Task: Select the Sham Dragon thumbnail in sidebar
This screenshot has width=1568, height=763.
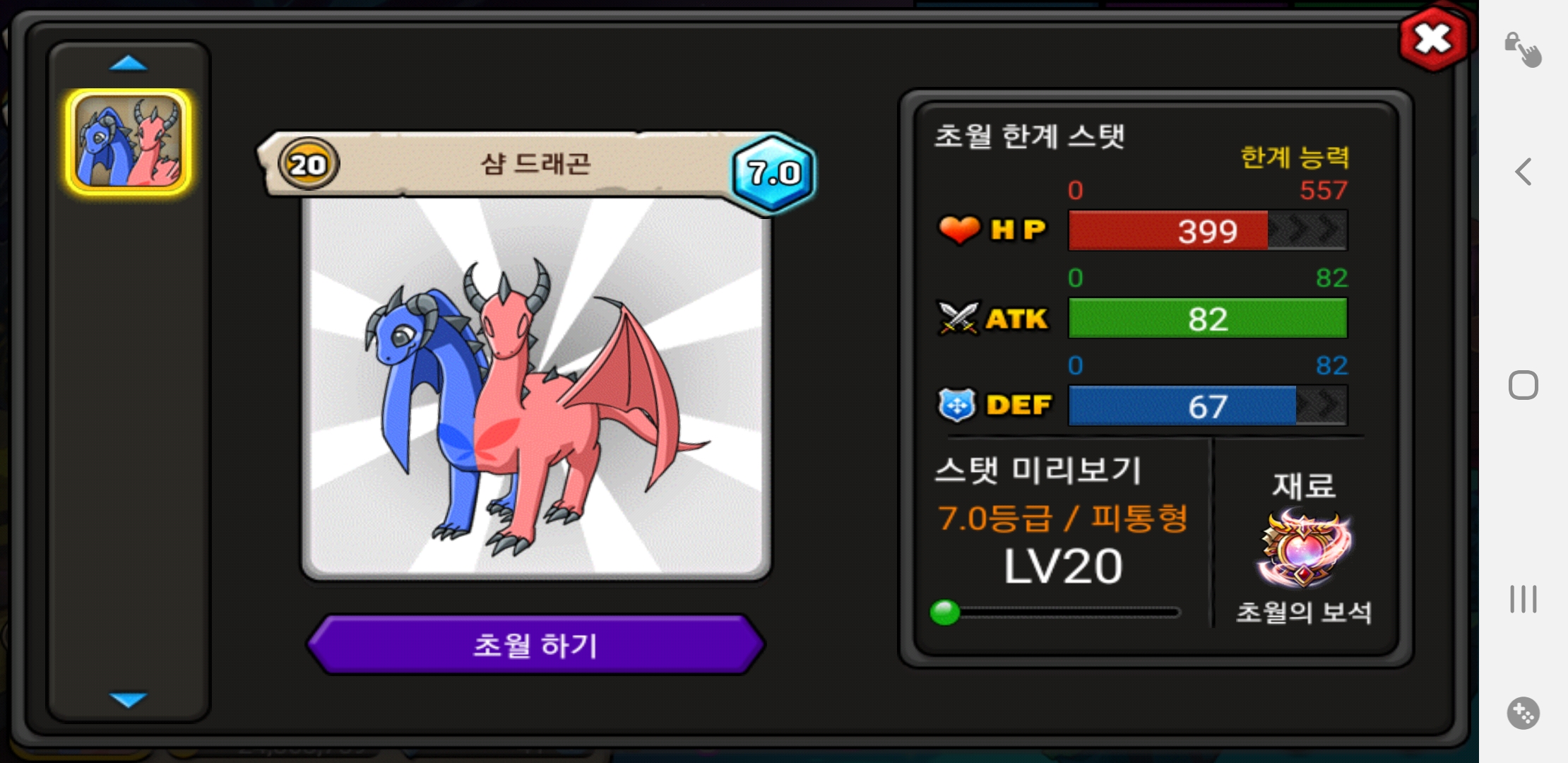Action: [x=129, y=141]
